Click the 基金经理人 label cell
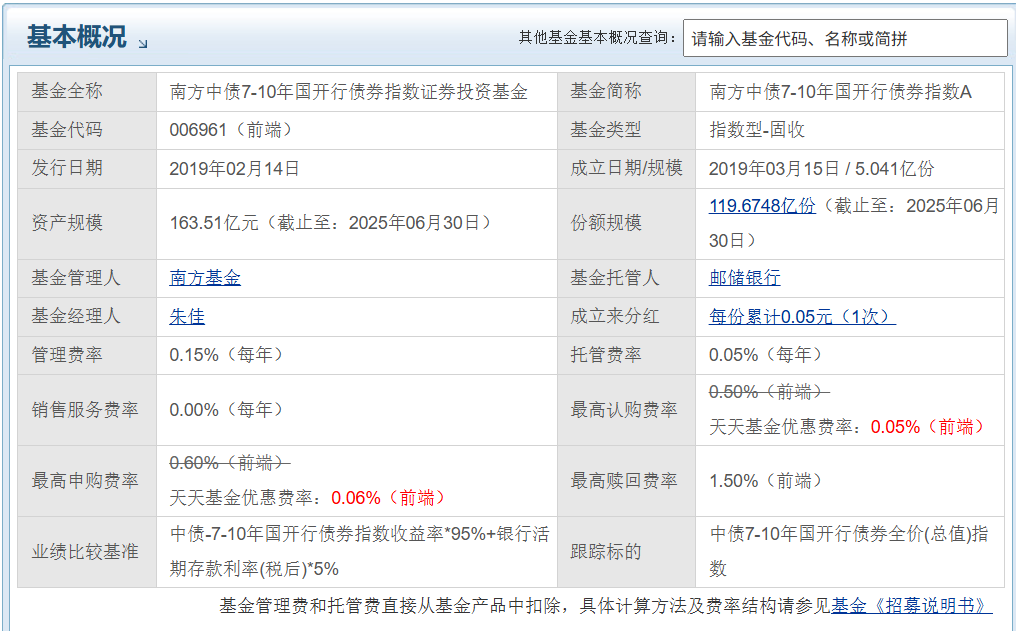Viewport: 1016px width, 631px height. [87, 317]
